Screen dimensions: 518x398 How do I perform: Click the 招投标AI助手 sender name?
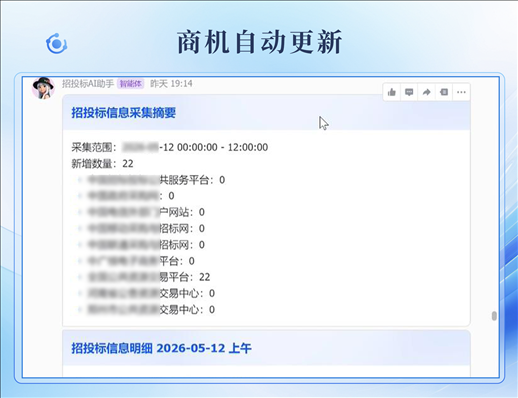[x=88, y=83]
